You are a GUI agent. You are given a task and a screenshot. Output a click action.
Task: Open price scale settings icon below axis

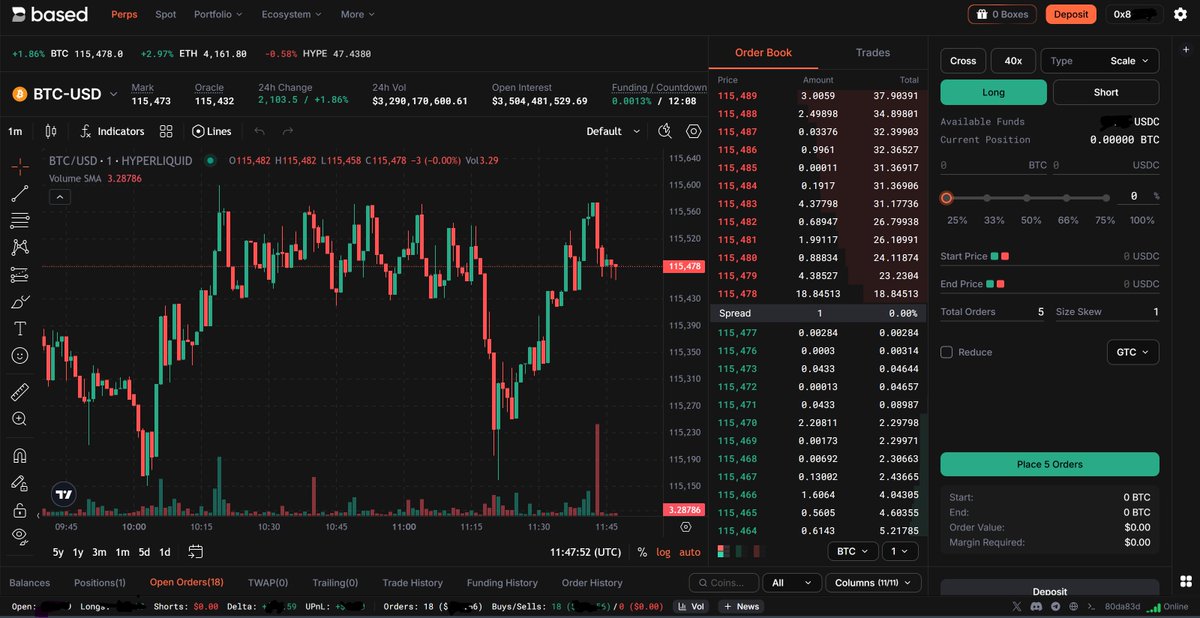[686, 526]
